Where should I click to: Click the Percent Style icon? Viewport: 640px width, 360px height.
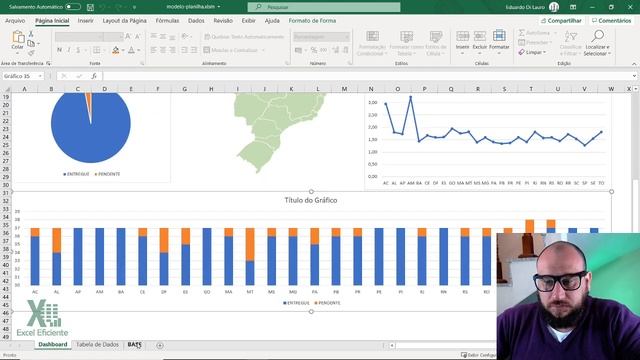313,50
